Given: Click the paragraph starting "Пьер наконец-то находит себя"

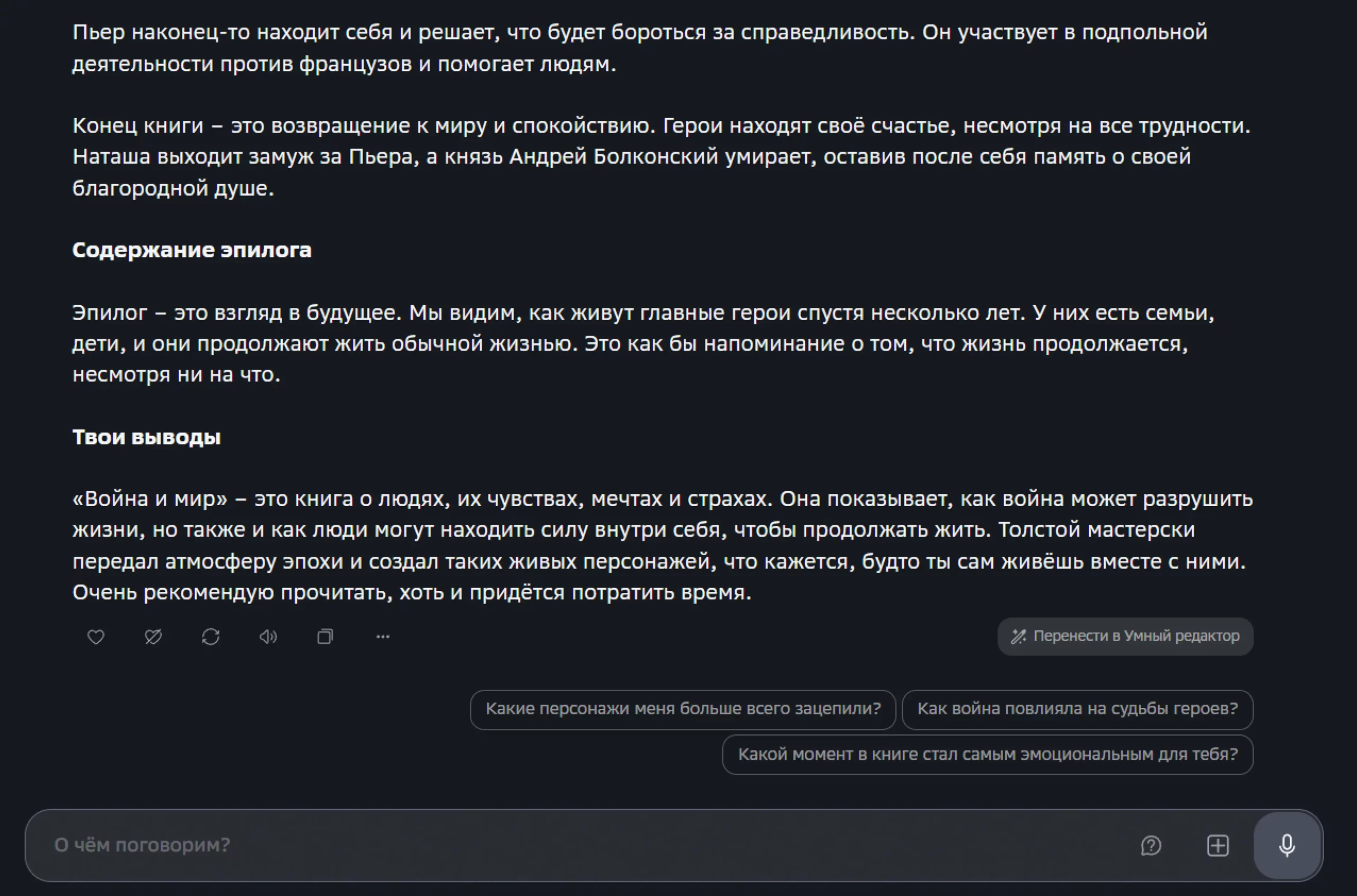Looking at the screenshot, I should pyautogui.click(x=629, y=48).
